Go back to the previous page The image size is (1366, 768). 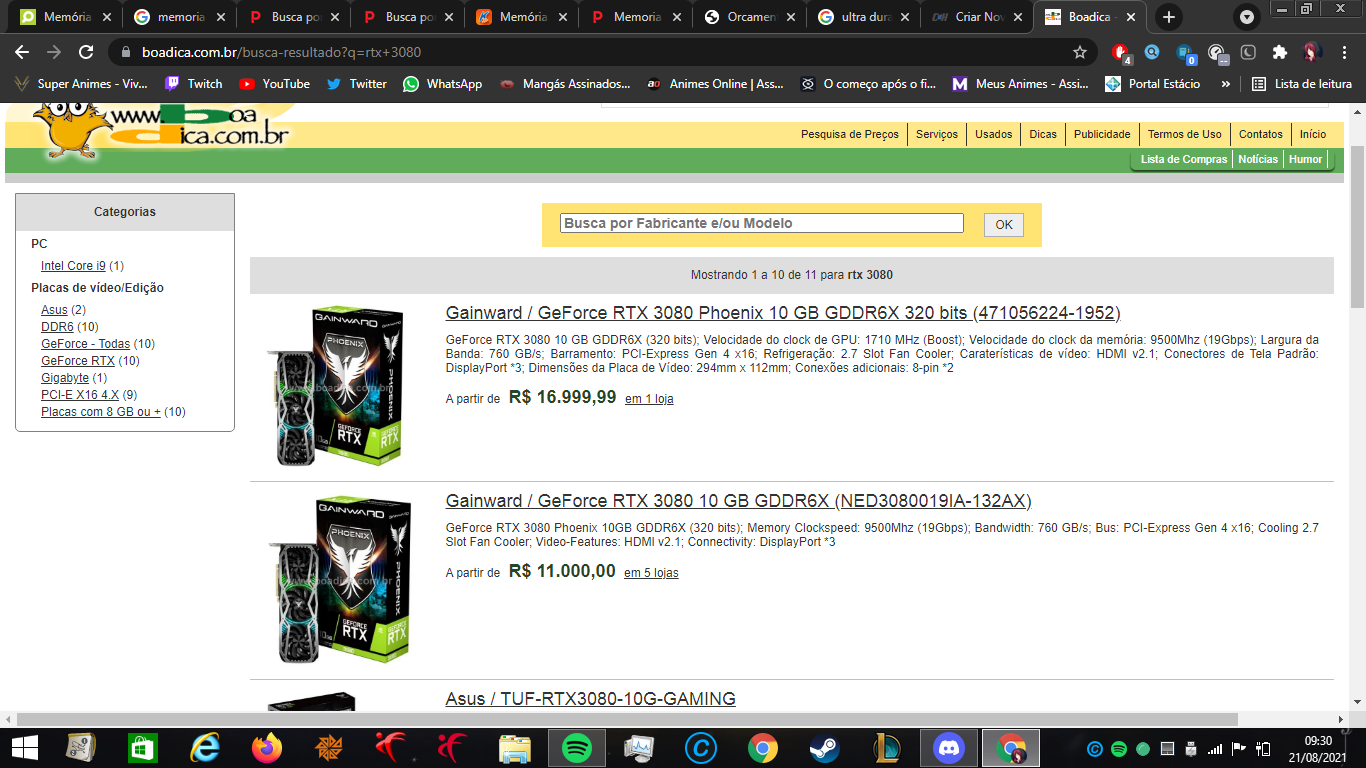[22, 52]
